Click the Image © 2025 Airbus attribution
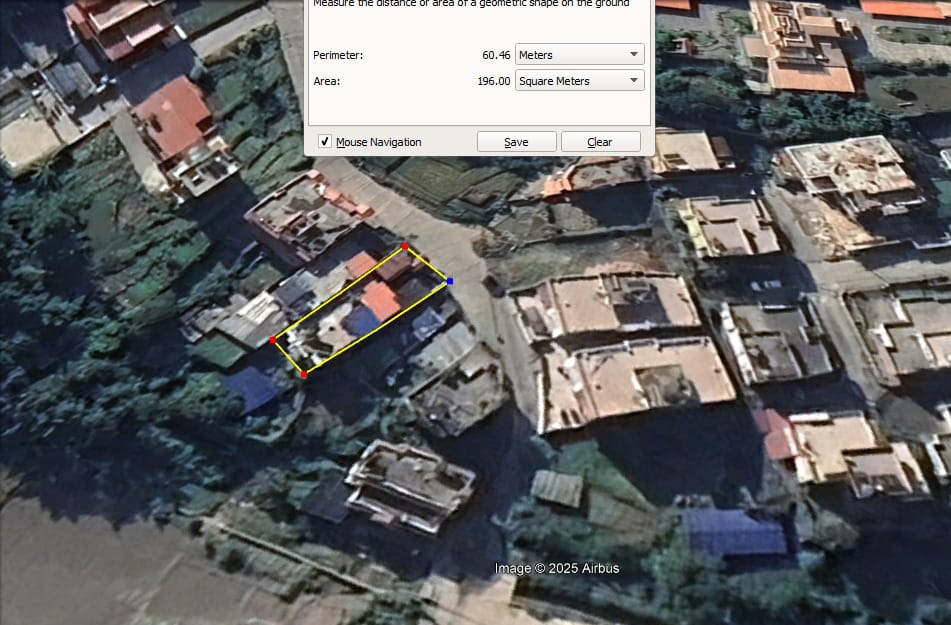The height and width of the screenshot is (625, 951). tap(557, 568)
